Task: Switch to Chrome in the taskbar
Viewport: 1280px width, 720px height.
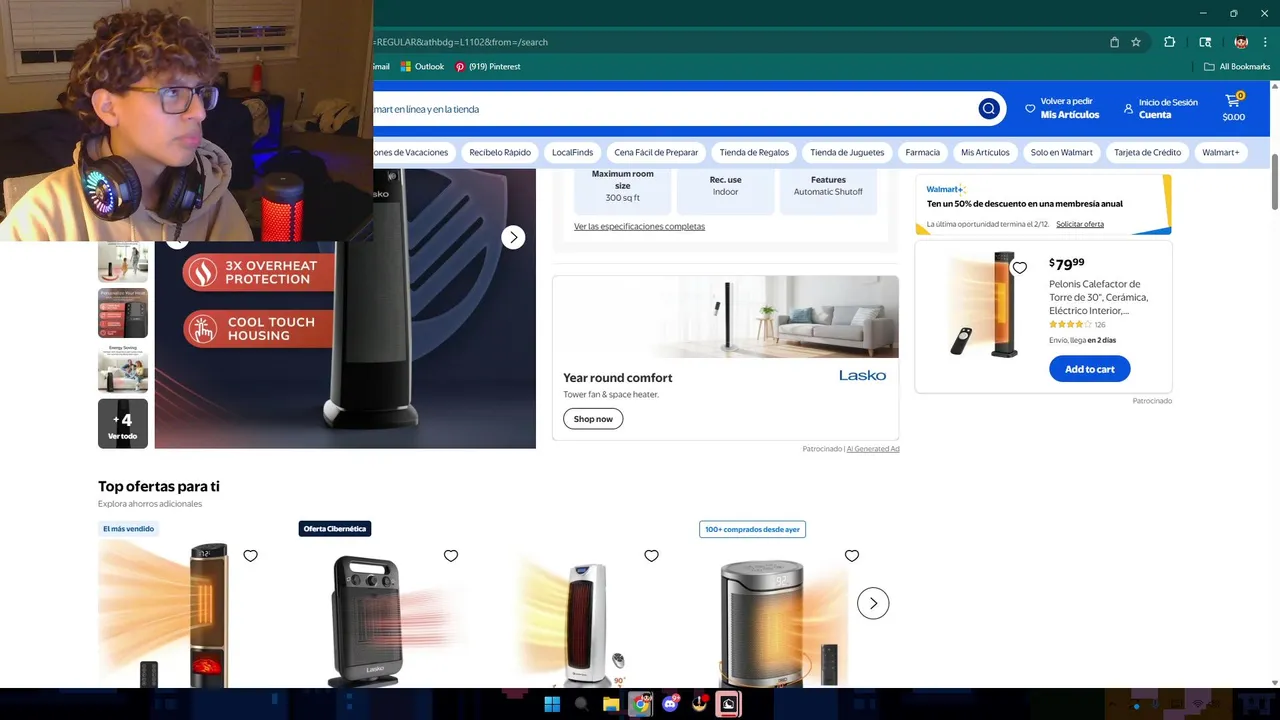Action: pyautogui.click(x=640, y=704)
